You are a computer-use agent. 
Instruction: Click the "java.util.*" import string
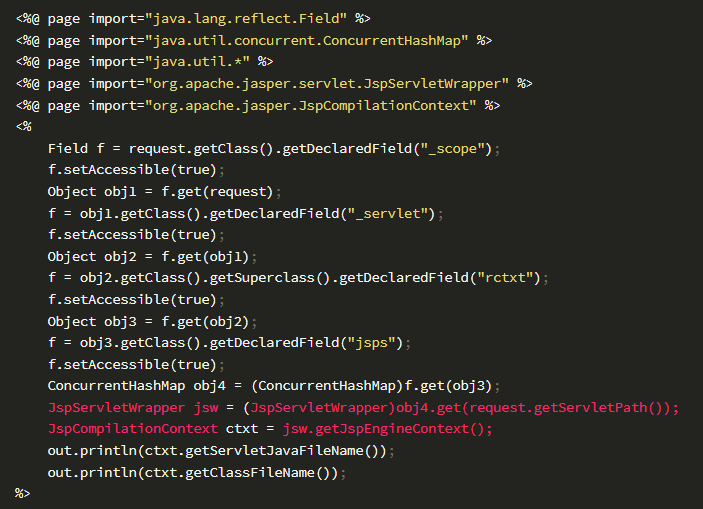pos(197,61)
